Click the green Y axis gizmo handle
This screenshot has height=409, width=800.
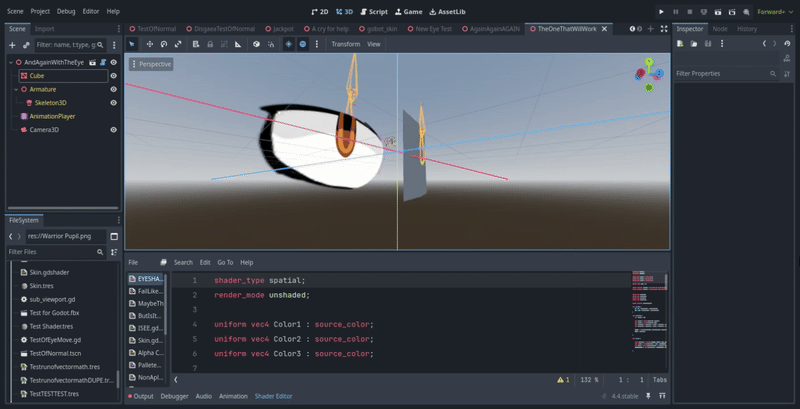649,62
